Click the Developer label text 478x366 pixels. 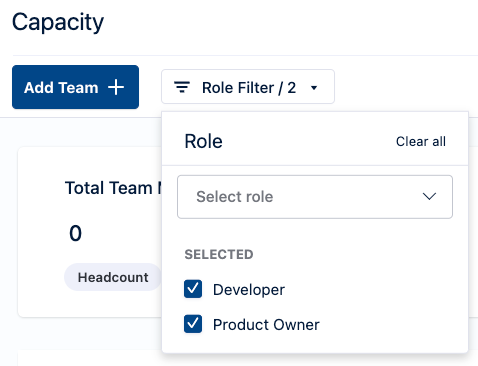pos(249,289)
